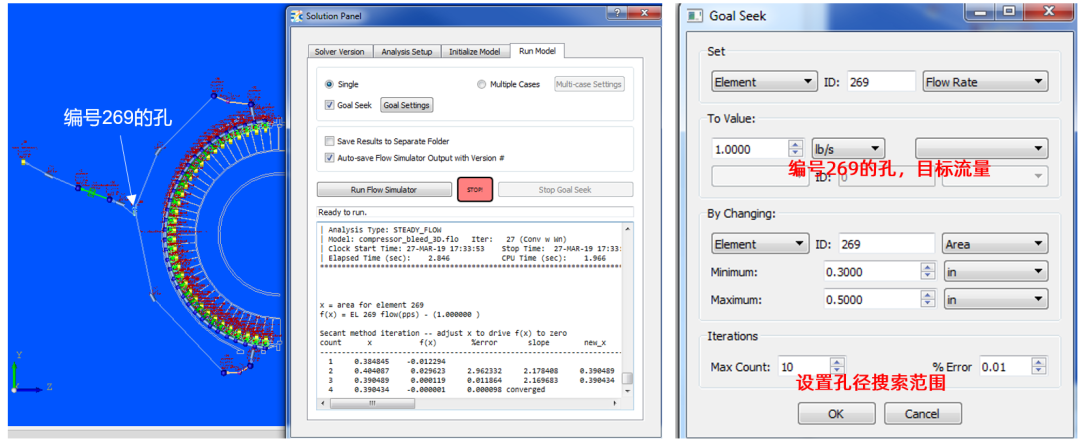Close the Goal Seek window
Viewport: 1080px width, 443px height.
[x=1048, y=12]
